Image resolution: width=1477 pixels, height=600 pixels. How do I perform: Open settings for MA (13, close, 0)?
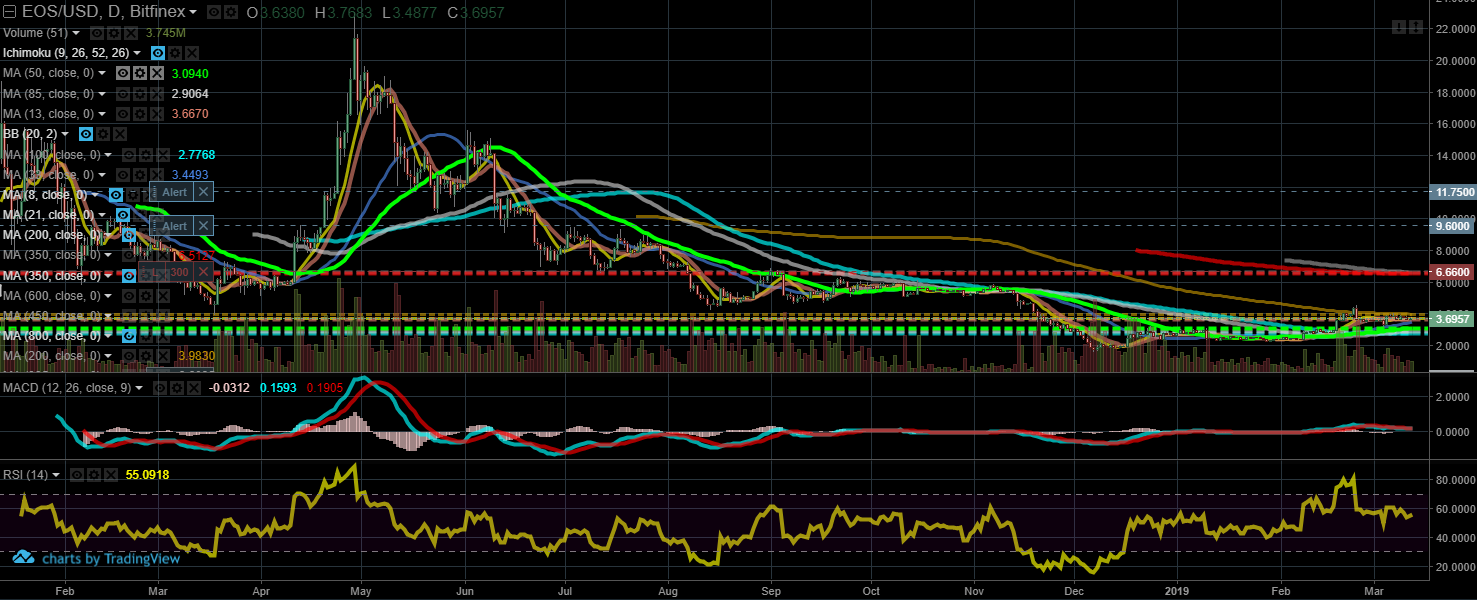(140, 114)
